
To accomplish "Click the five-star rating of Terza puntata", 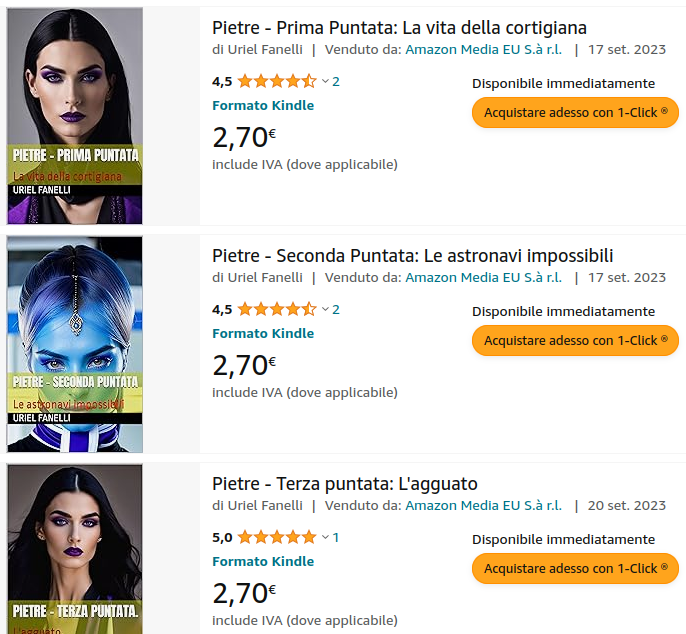I will 277,537.
